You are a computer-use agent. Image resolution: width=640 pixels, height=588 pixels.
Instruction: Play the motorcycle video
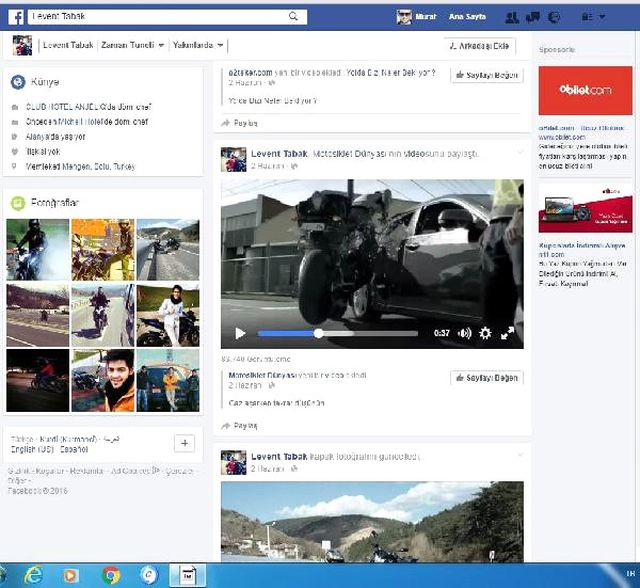click(x=240, y=333)
